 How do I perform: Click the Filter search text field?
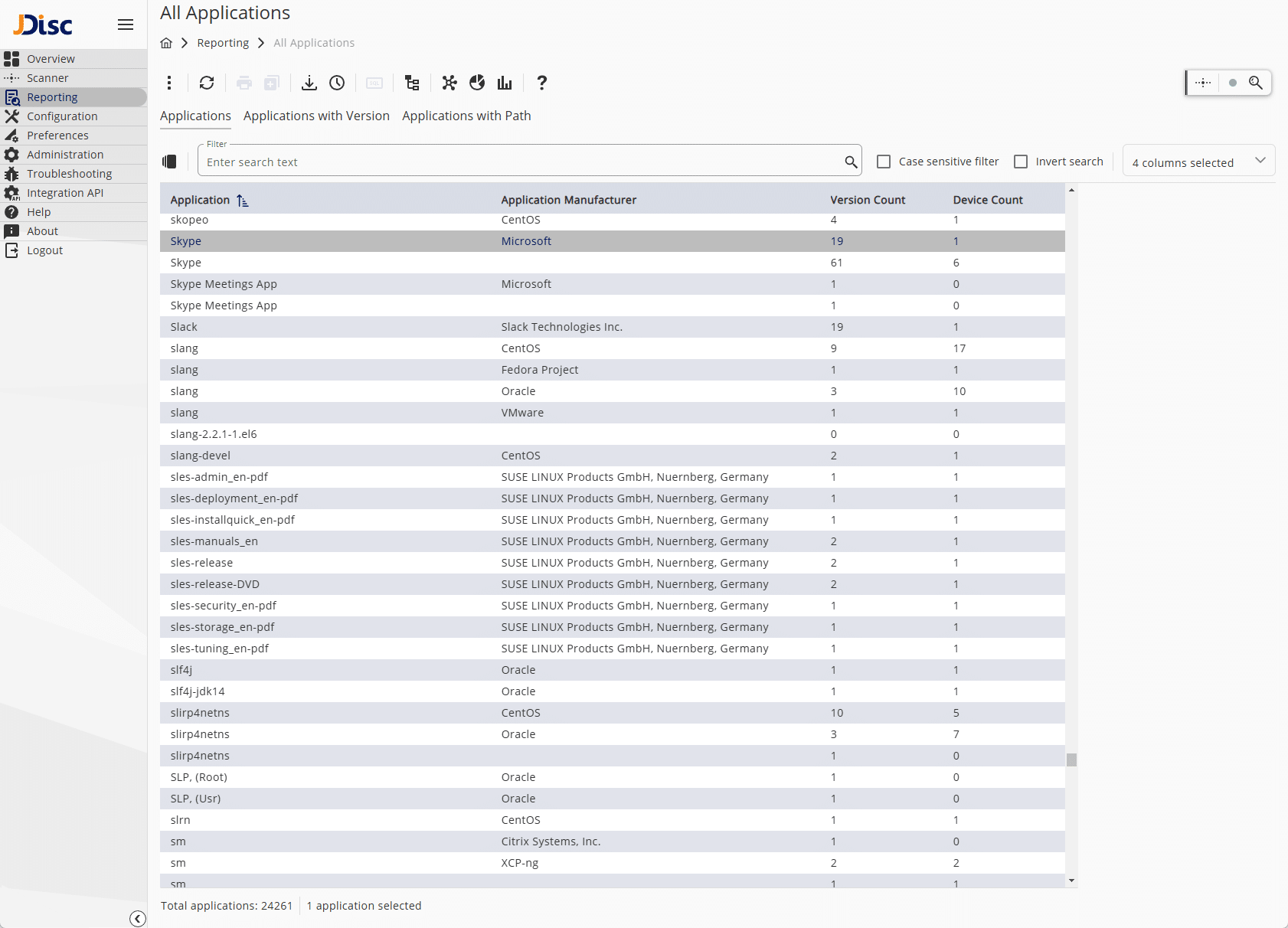[x=521, y=162]
